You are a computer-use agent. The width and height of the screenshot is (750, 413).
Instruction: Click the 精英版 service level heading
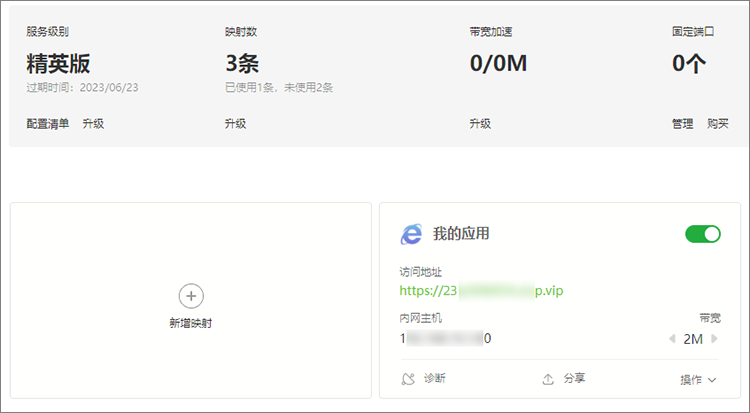coord(58,65)
